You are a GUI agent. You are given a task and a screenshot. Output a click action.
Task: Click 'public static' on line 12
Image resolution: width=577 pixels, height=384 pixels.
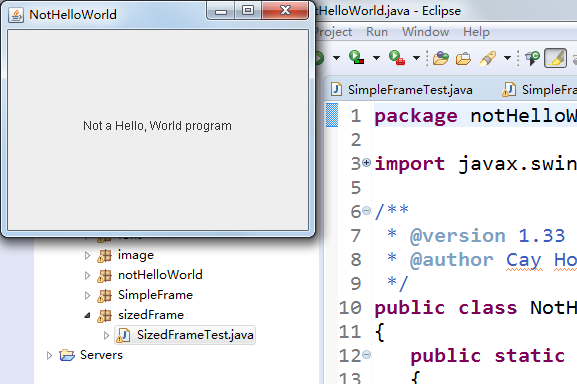tap(488, 356)
